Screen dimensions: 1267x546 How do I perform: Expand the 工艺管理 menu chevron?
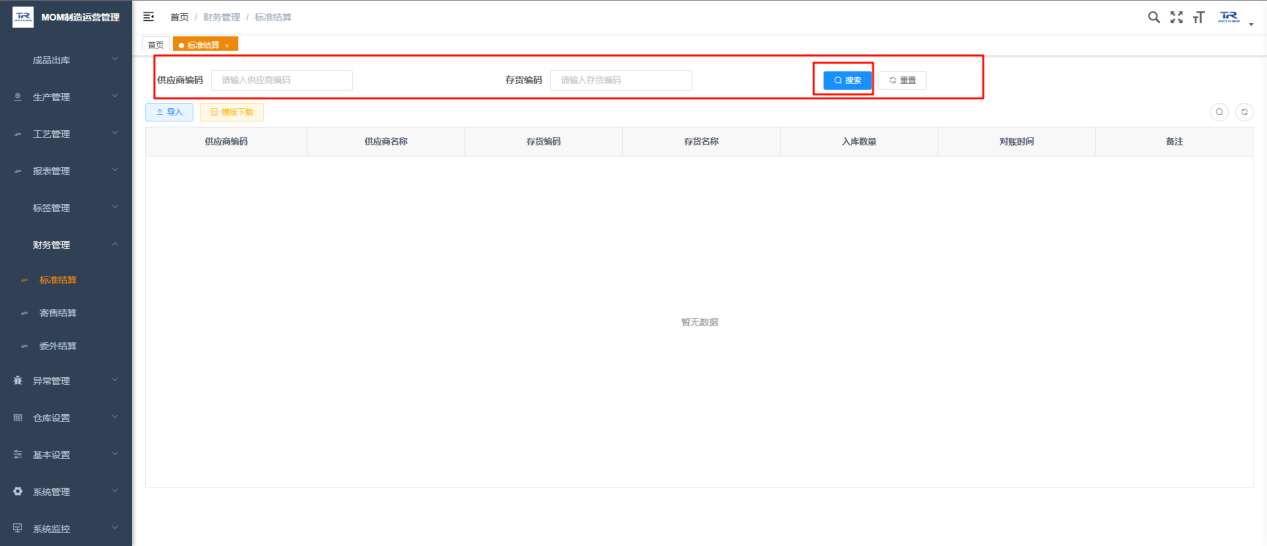(115, 134)
